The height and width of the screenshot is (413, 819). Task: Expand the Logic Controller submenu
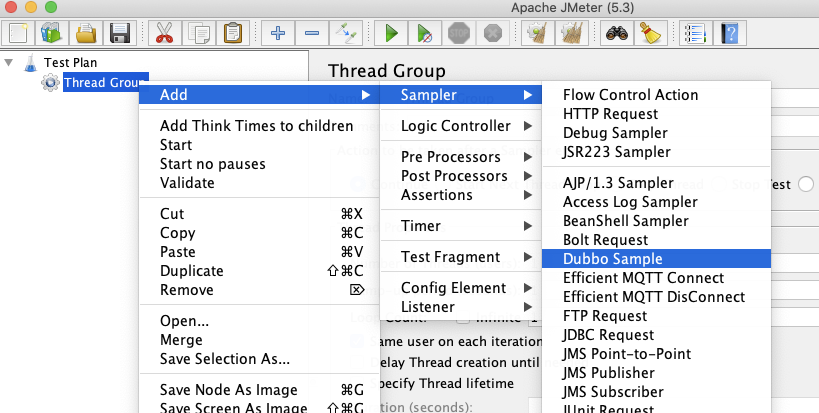coord(461,126)
